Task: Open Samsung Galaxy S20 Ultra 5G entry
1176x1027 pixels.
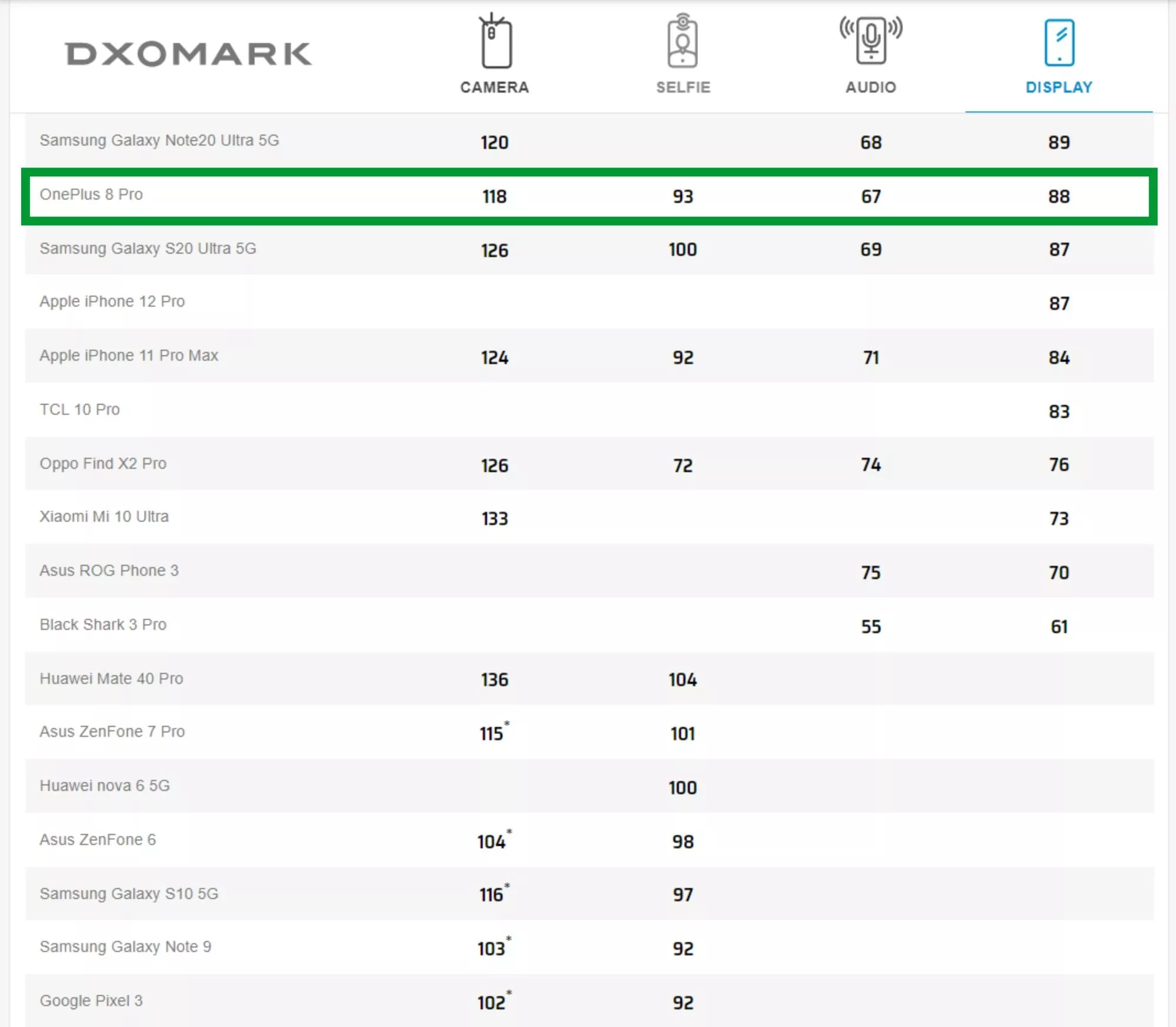Action: [148, 249]
